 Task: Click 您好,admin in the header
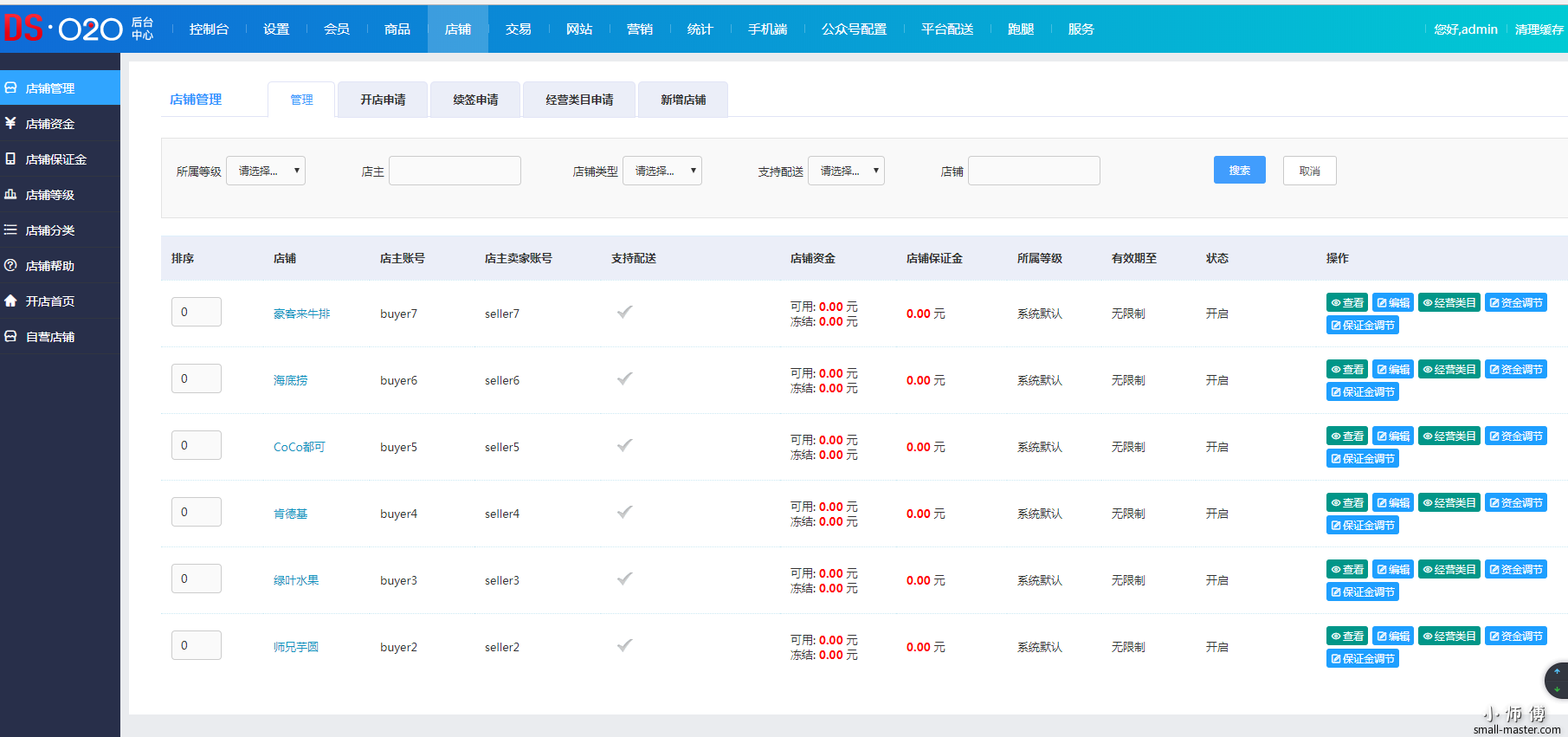pyautogui.click(x=1466, y=29)
